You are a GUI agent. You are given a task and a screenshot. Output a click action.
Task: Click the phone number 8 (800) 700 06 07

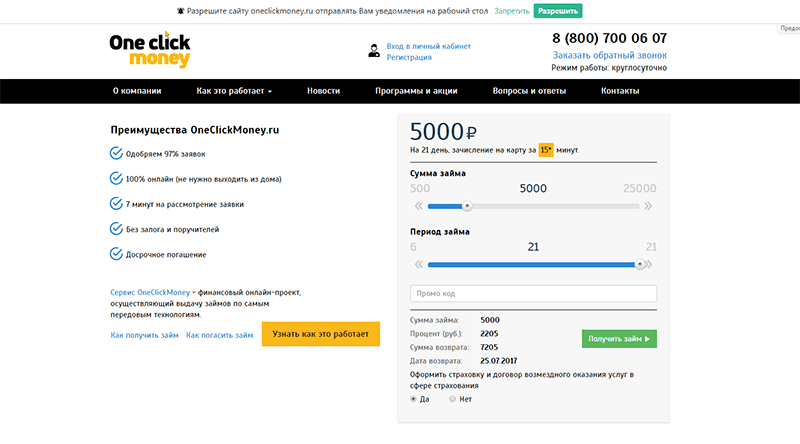(609, 38)
